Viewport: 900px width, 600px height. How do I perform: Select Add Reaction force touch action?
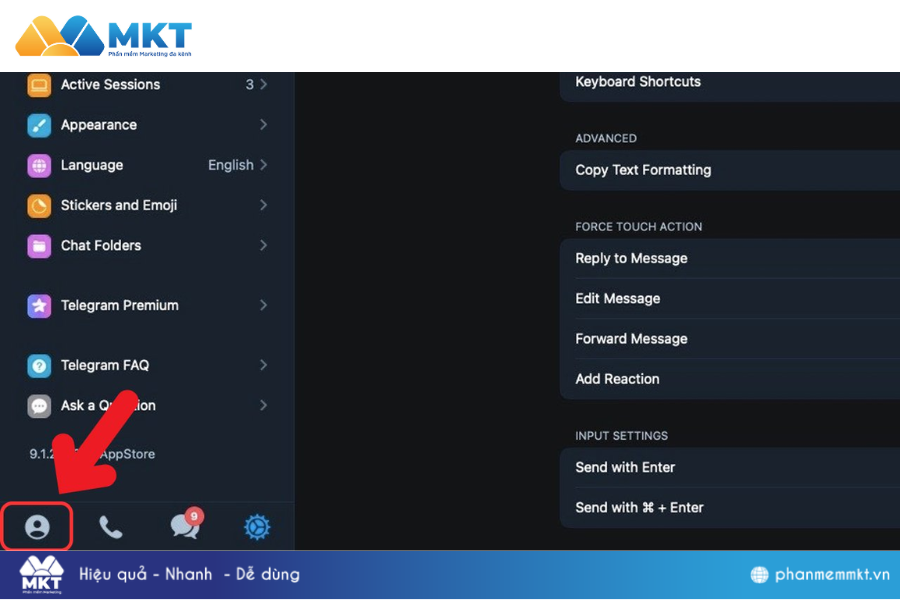click(730, 379)
